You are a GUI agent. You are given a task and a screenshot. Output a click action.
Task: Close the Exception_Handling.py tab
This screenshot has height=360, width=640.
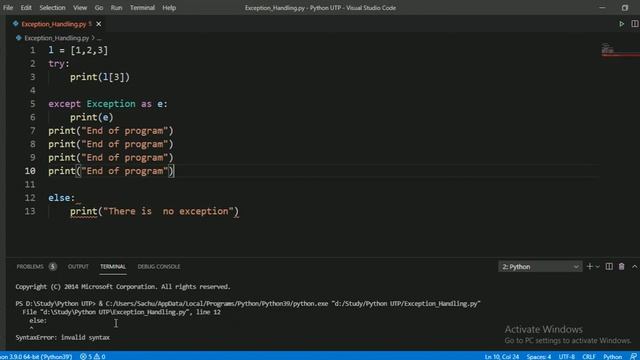click(98, 24)
